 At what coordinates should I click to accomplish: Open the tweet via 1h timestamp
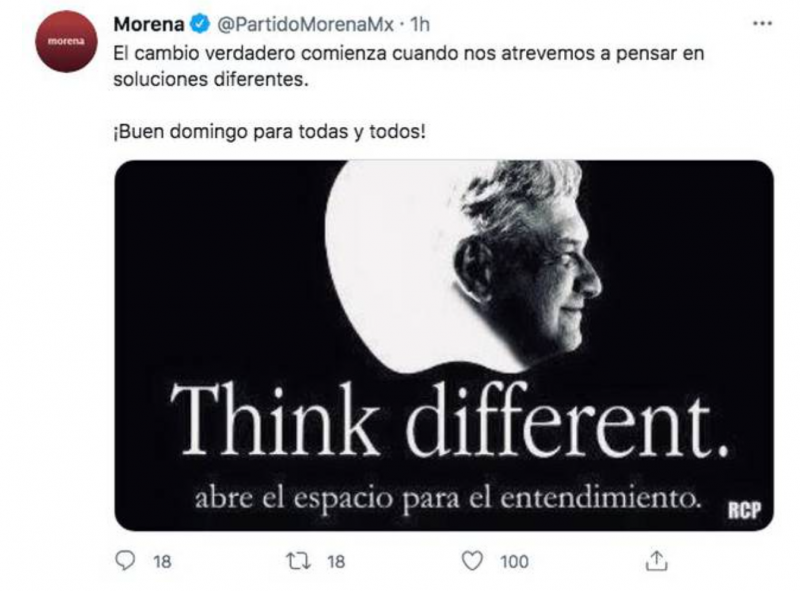420,24
